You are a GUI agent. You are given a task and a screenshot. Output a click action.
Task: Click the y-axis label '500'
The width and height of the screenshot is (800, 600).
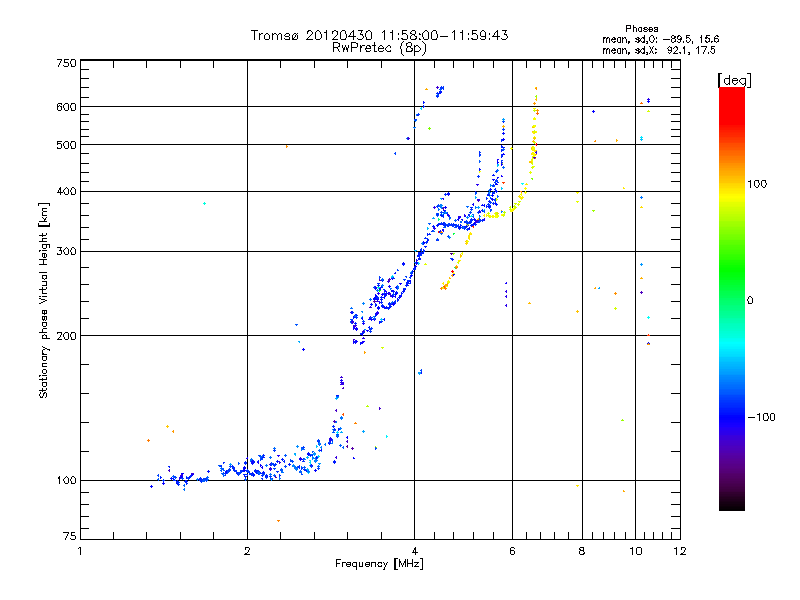click(x=66, y=145)
